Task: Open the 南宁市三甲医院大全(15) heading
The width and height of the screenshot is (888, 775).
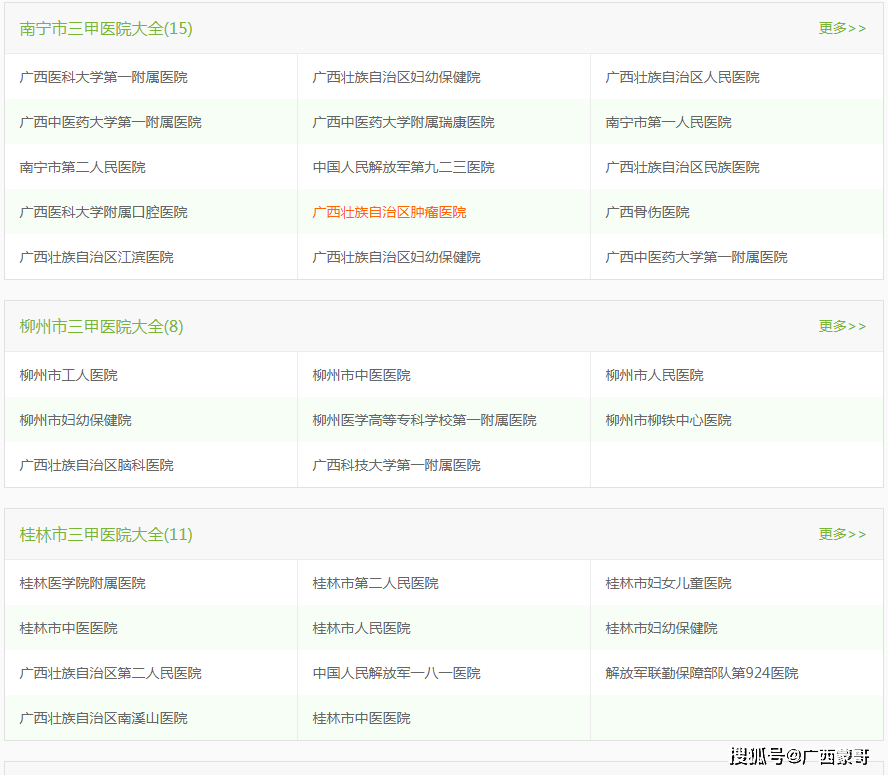Action: pyautogui.click(x=106, y=28)
